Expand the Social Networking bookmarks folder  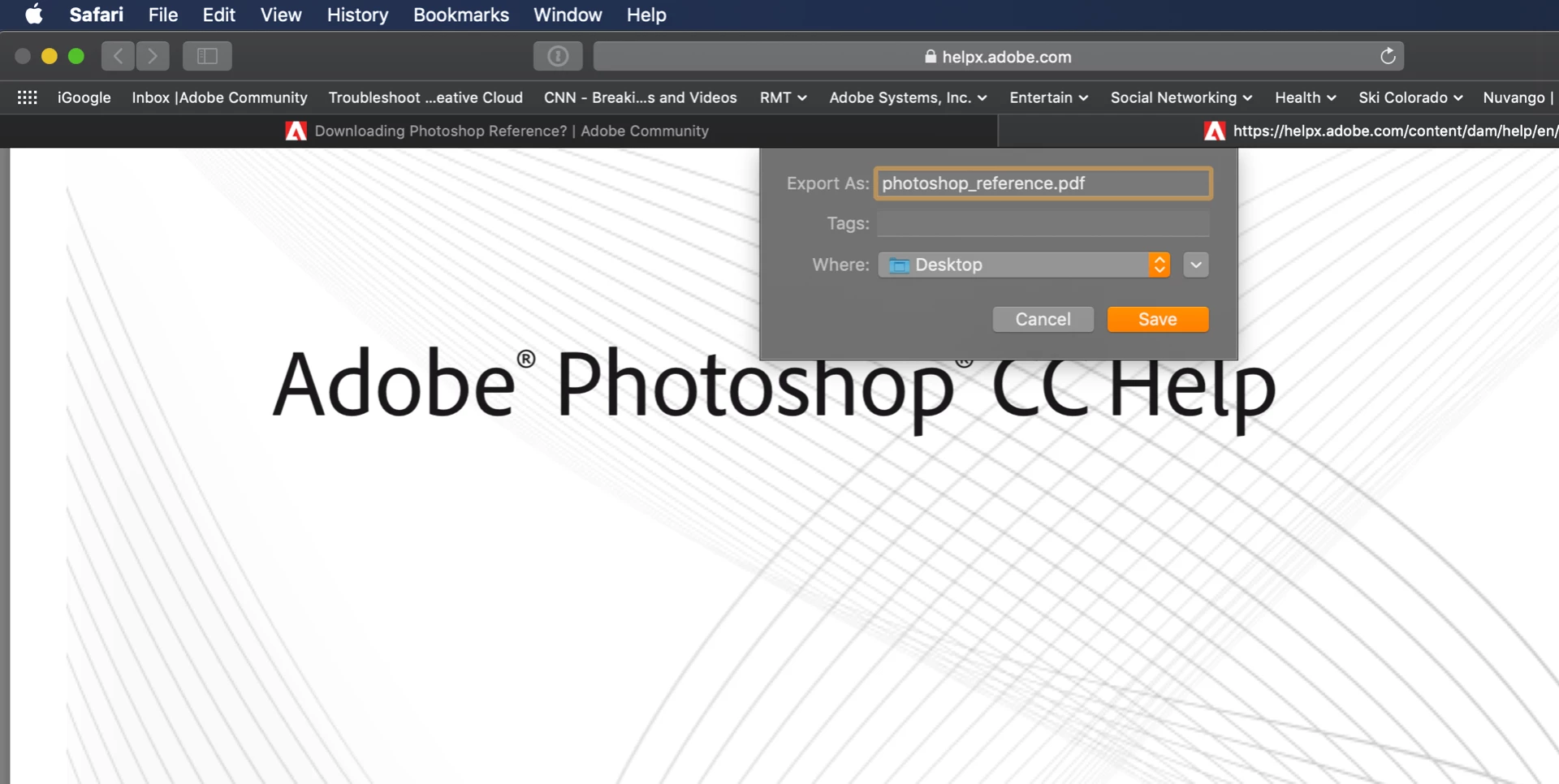[1181, 97]
